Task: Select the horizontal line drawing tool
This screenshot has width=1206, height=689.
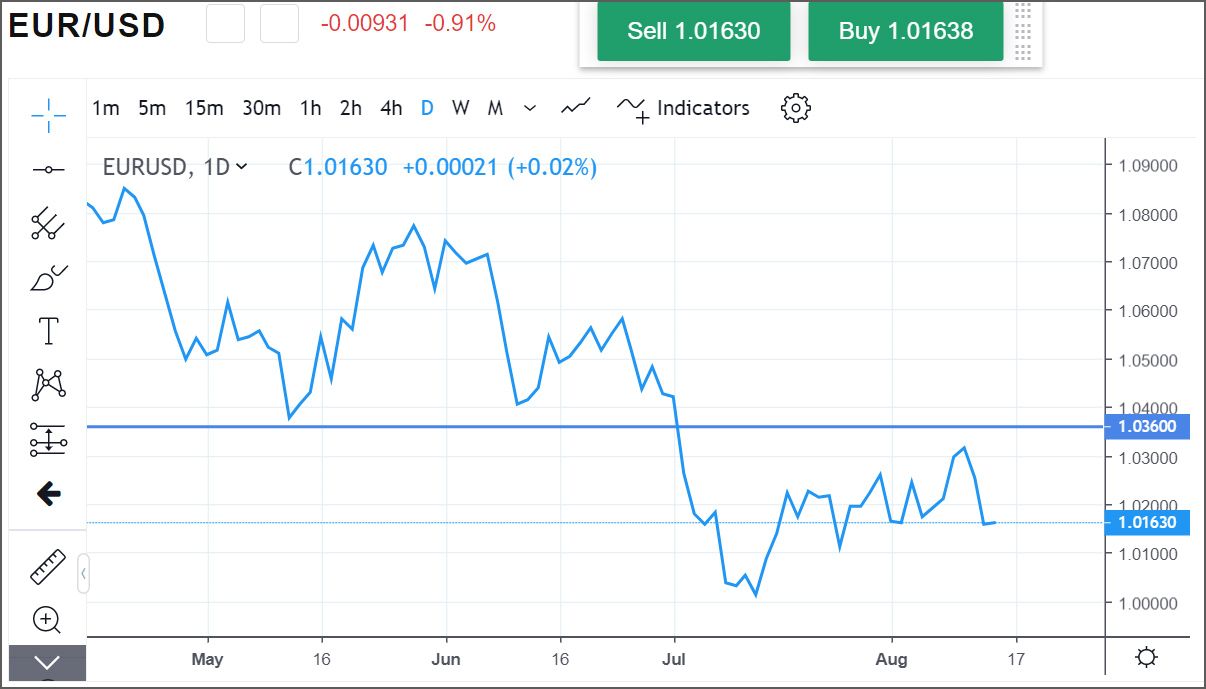Action: (x=48, y=170)
